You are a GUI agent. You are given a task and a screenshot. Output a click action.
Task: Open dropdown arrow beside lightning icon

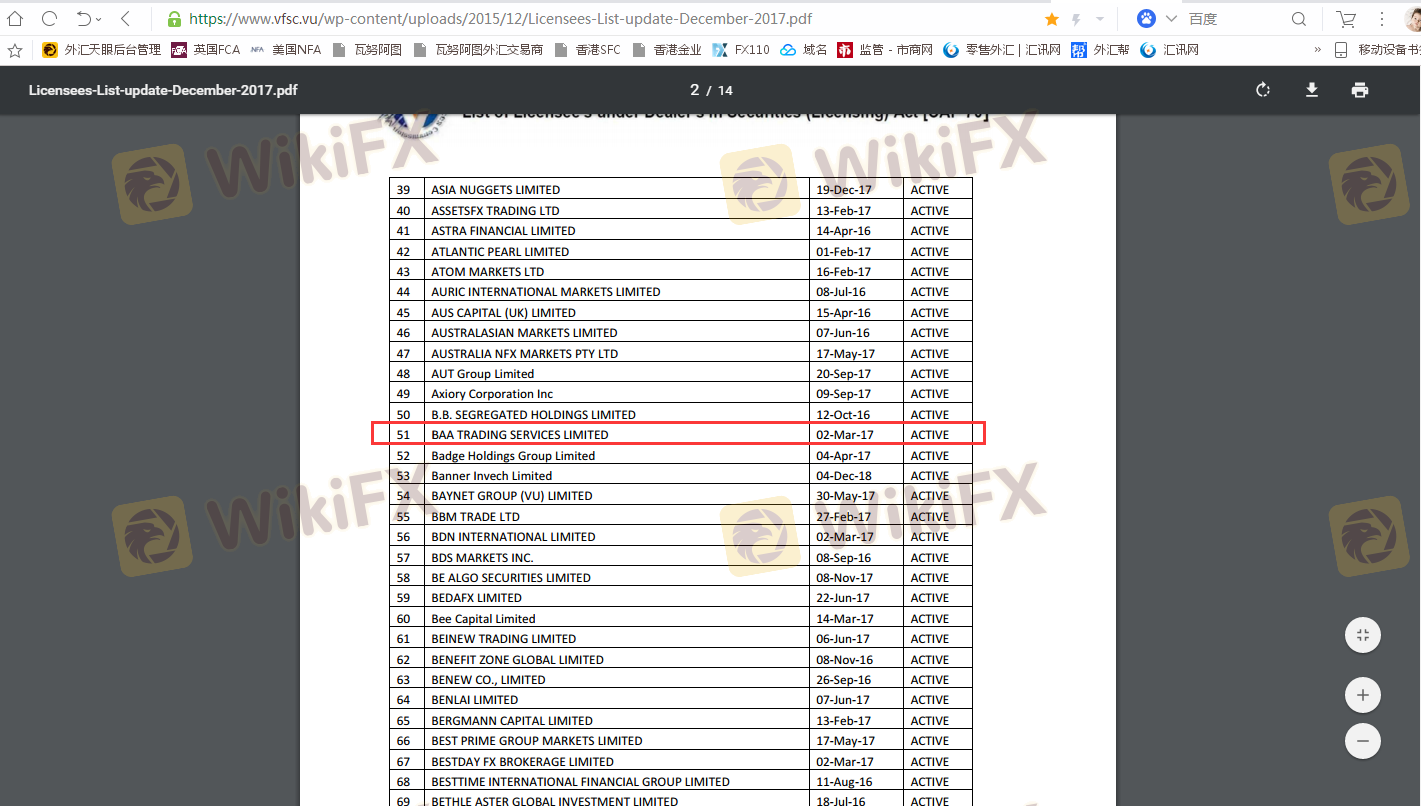(x=1100, y=19)
